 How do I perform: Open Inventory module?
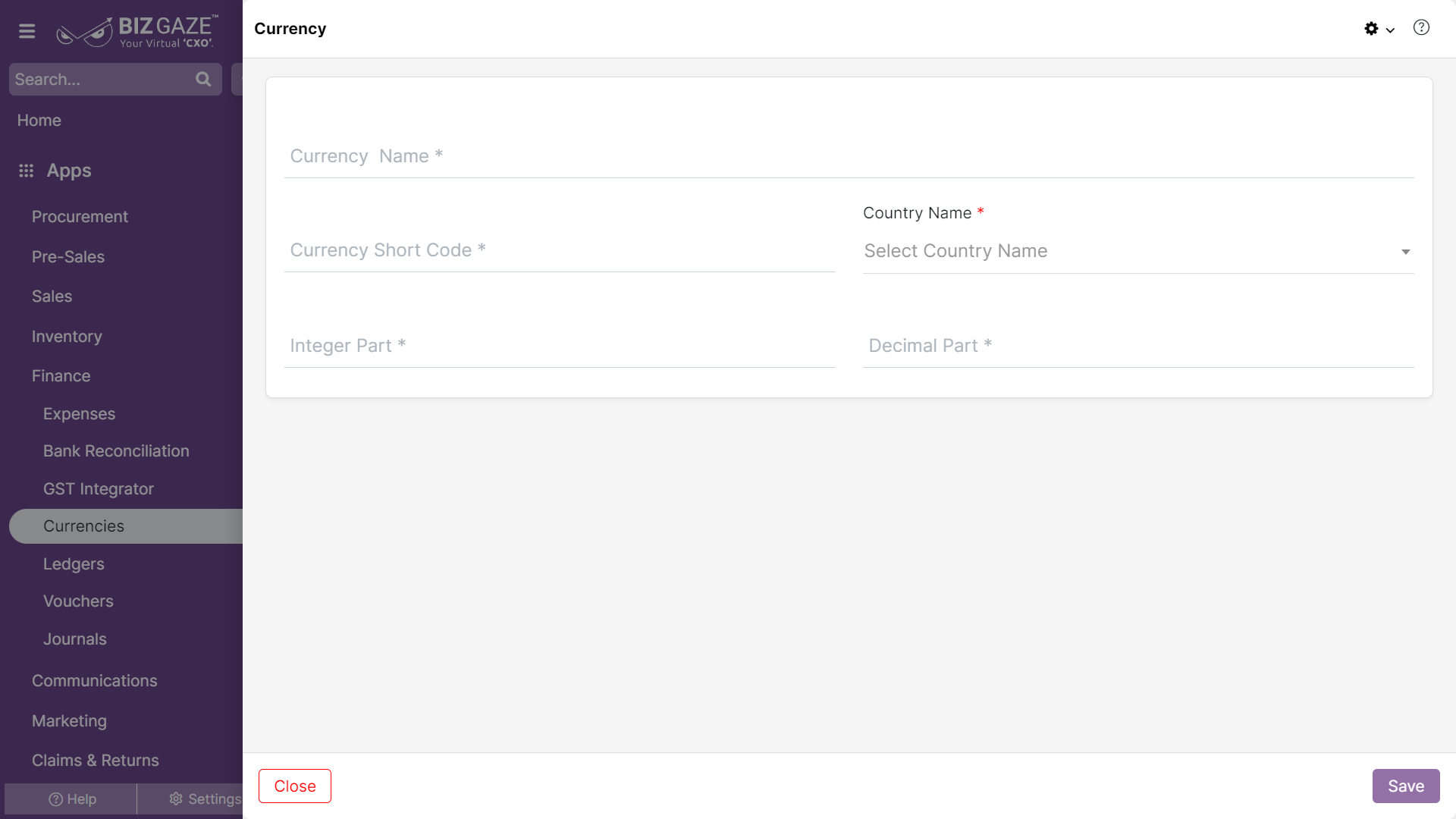coord(67,337)
